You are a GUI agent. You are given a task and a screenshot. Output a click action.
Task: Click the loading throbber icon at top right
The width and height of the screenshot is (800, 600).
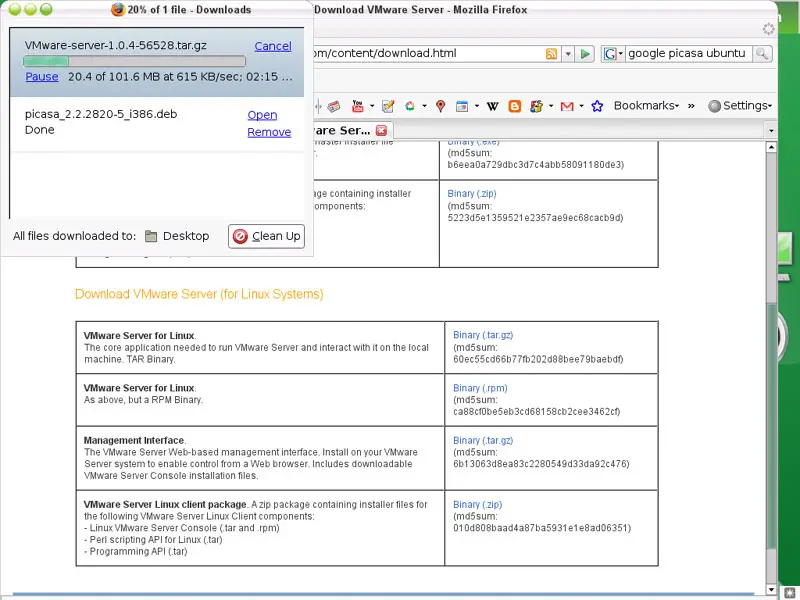coord(768,29)
